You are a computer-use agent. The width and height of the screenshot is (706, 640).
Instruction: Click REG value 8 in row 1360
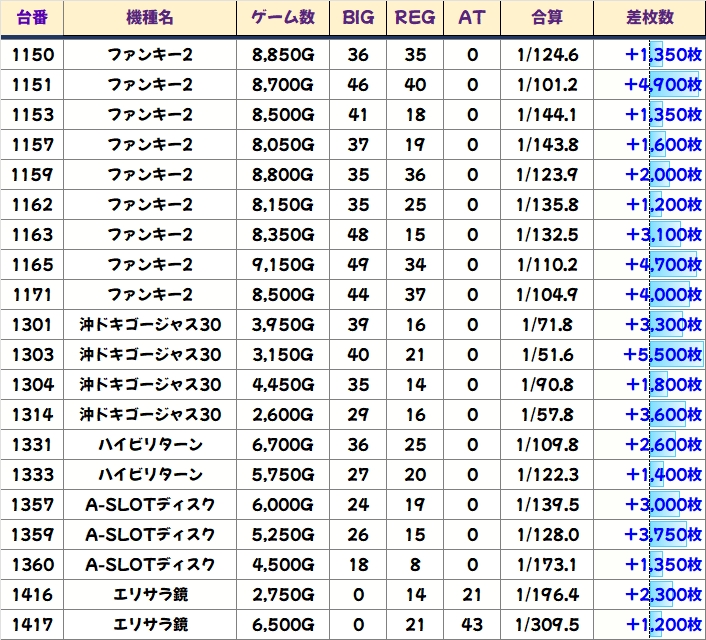(x=415, y=565)
